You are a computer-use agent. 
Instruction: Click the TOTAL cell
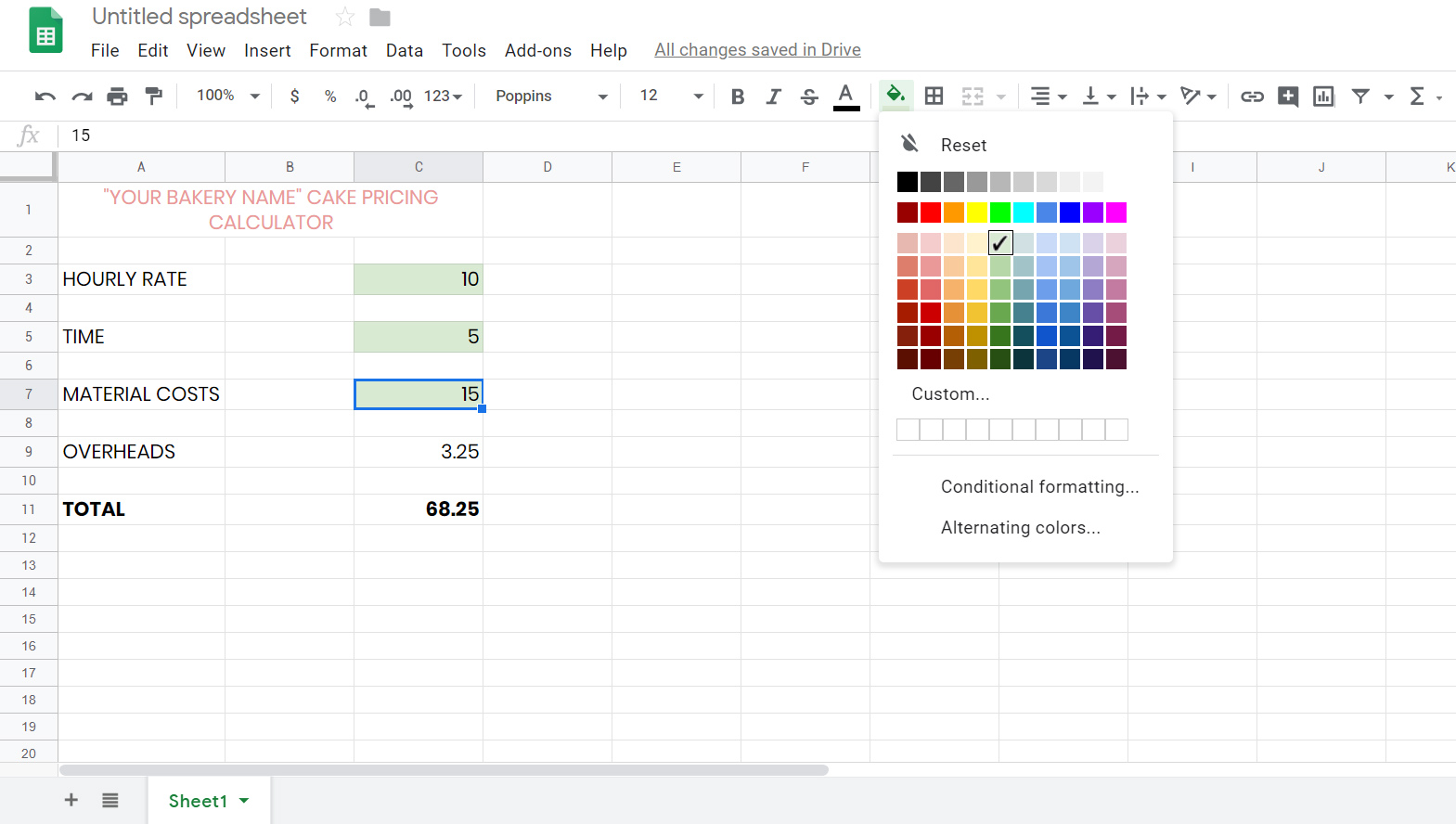click(141, 509)
